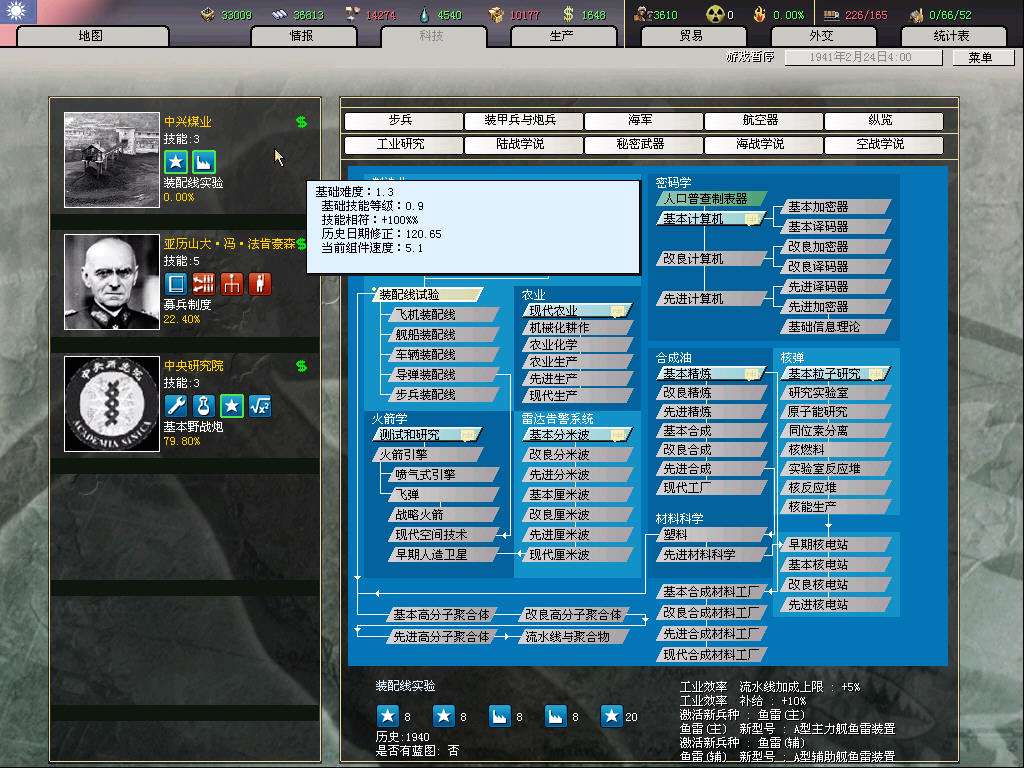Click the book skill icon under 亚历山大·冯·法肯豪森
Image resolution: width=1024 pixels, height=768 pixels.
(176, 283)
